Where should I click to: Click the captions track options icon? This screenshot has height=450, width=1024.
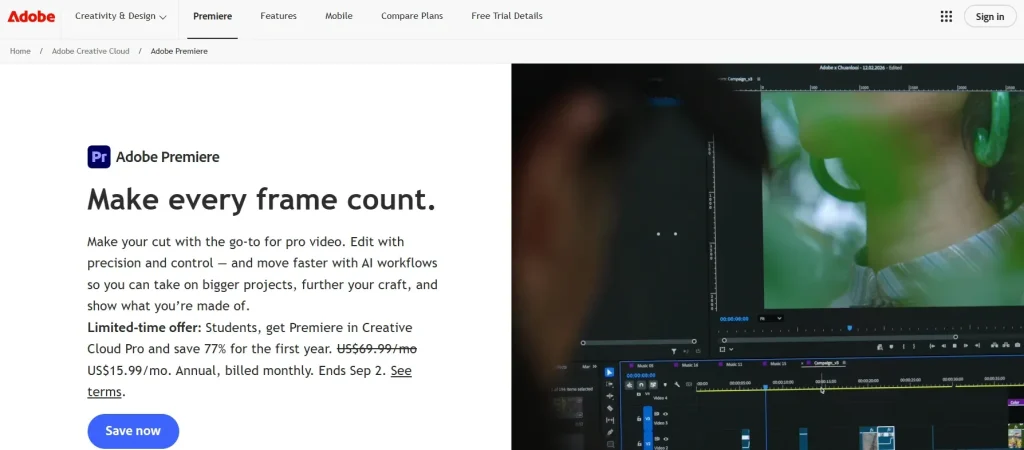click(x=689, y=384)
